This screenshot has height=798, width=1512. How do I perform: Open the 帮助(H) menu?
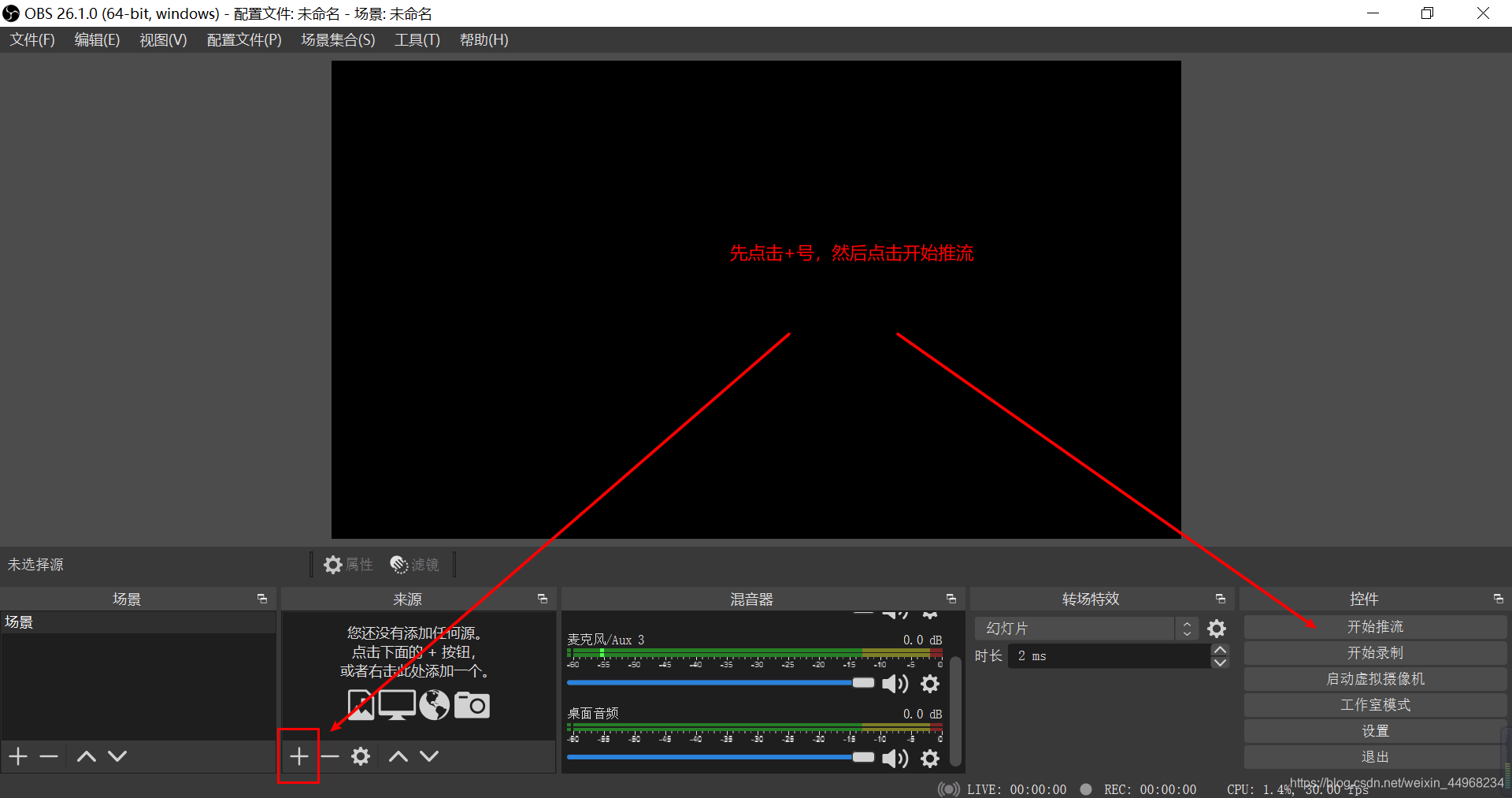click(x=484, y=40)
